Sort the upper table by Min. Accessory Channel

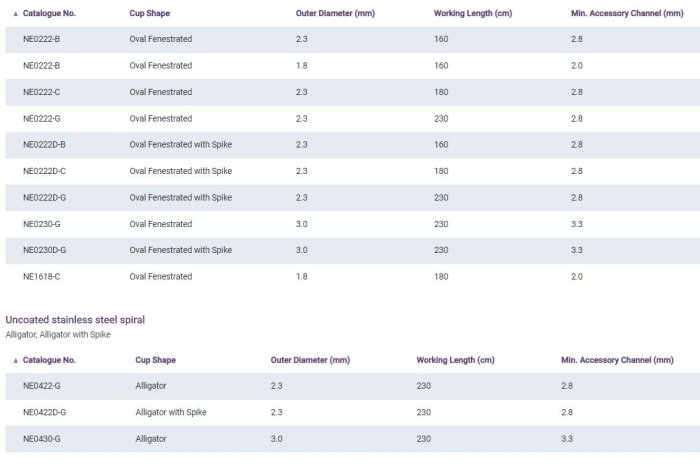[626, 14]
